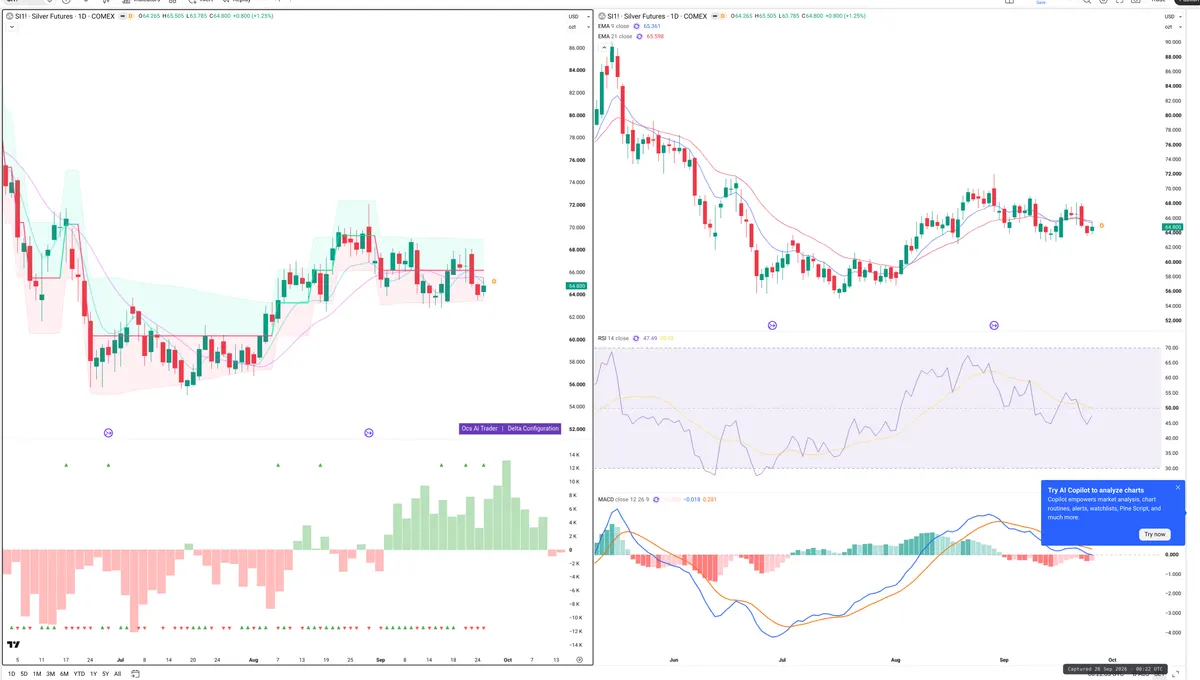This screenshot has width=1200, height=680.
Task: Click the RSI 14 close legend label
Action: point(613,338)
